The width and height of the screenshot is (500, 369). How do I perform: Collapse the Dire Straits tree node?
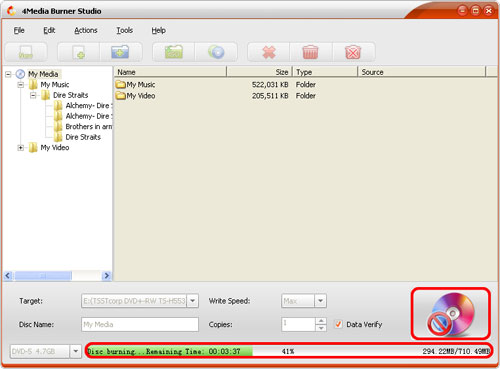coord(33,95)
